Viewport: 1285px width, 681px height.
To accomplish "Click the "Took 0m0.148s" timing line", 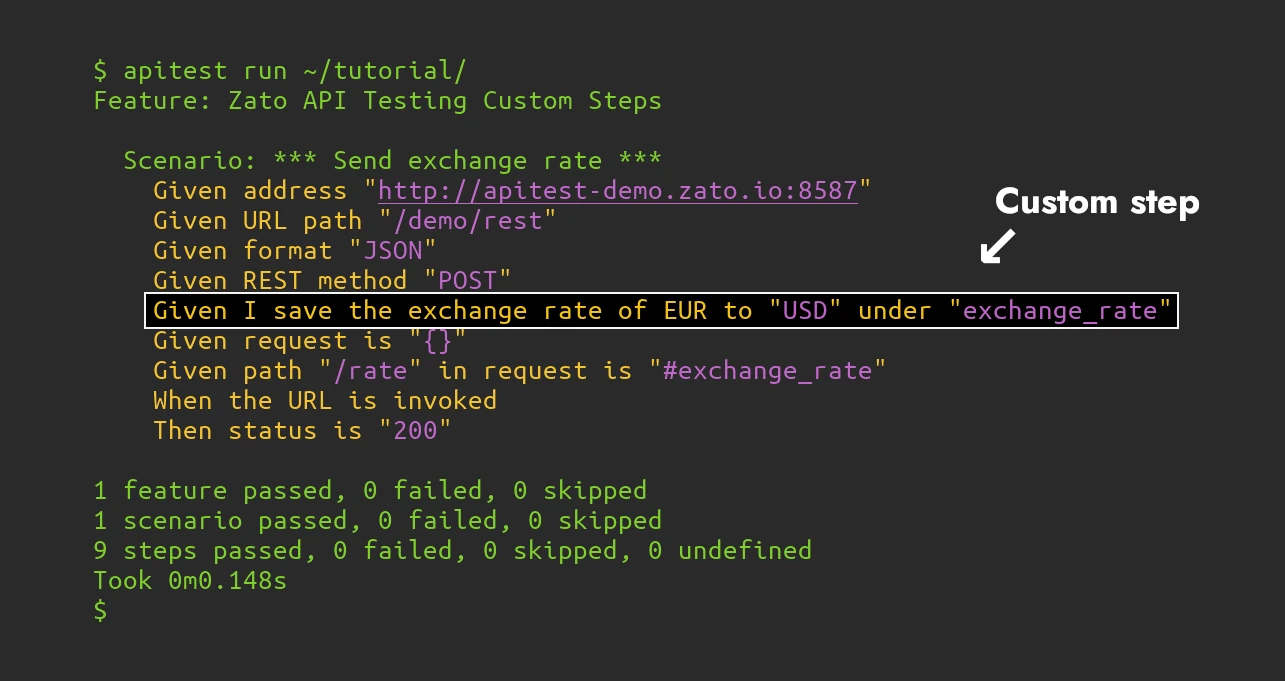I will coord(190,581).
